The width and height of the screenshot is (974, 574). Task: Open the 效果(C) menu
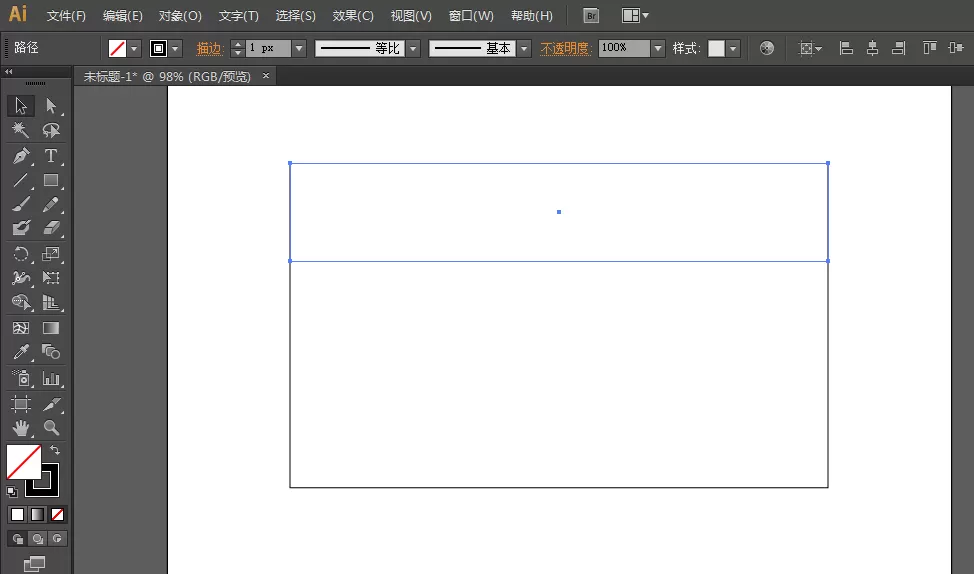353,16
